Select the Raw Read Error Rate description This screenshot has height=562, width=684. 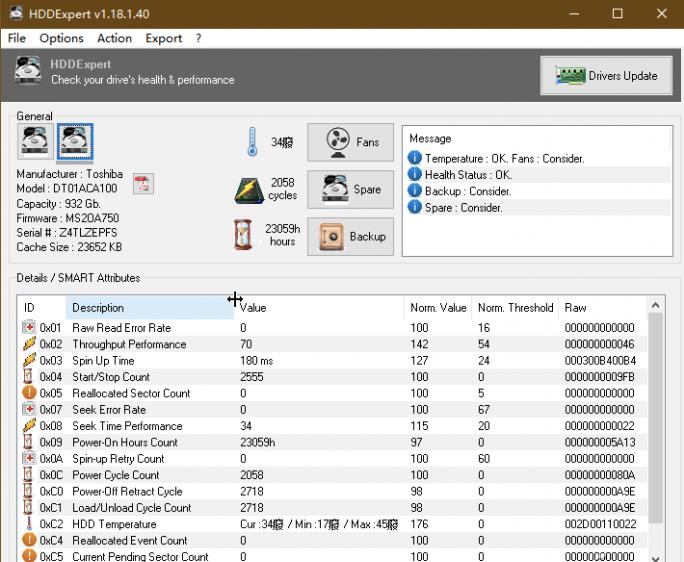click(x=121, y=328)
